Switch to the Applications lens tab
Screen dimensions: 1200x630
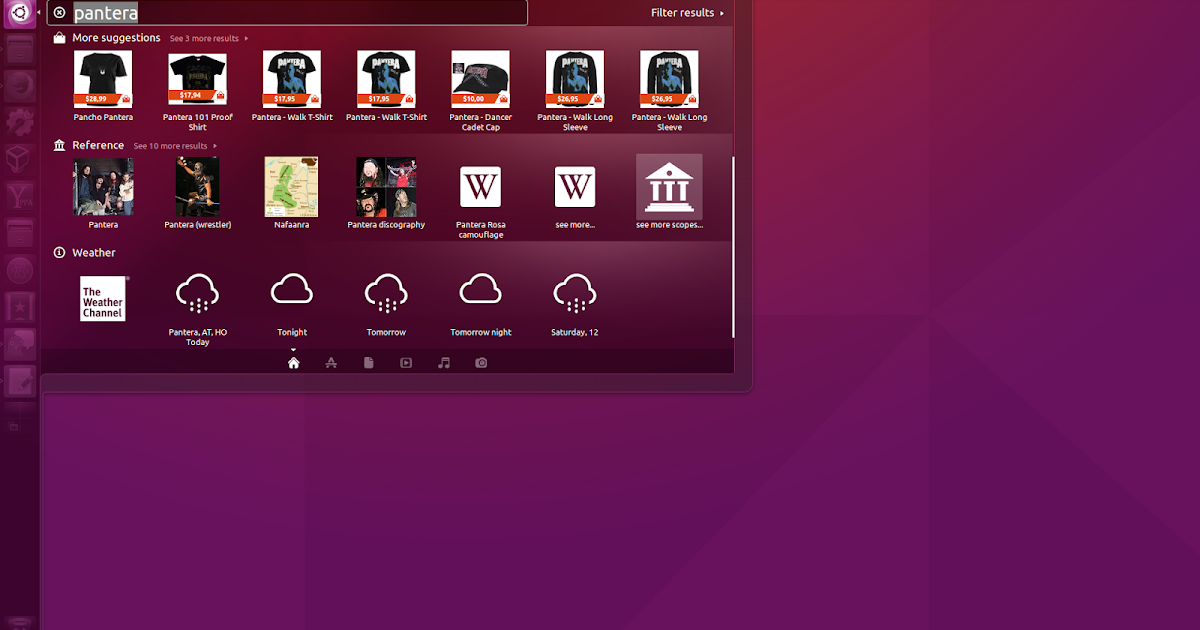[x=331, y=362]
